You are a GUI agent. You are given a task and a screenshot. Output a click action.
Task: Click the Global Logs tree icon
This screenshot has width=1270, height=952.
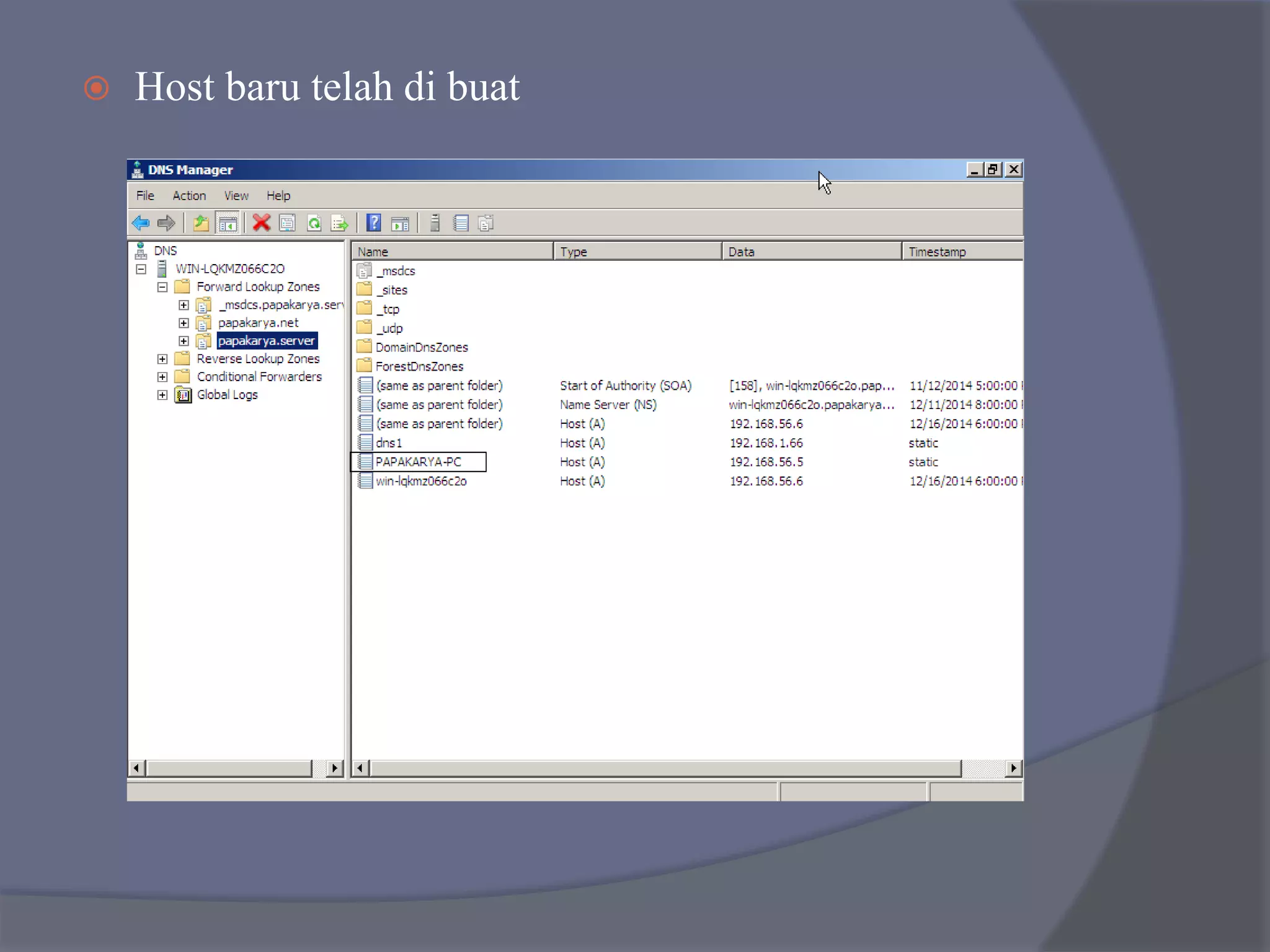183,395
